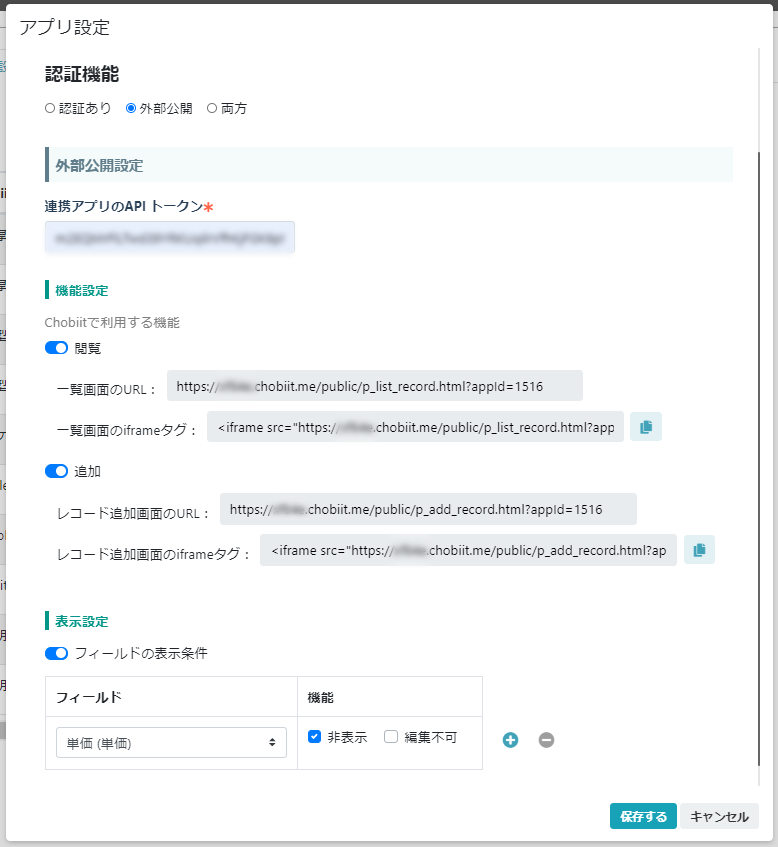Add a field condition row with plus icon

click(510, 740)
